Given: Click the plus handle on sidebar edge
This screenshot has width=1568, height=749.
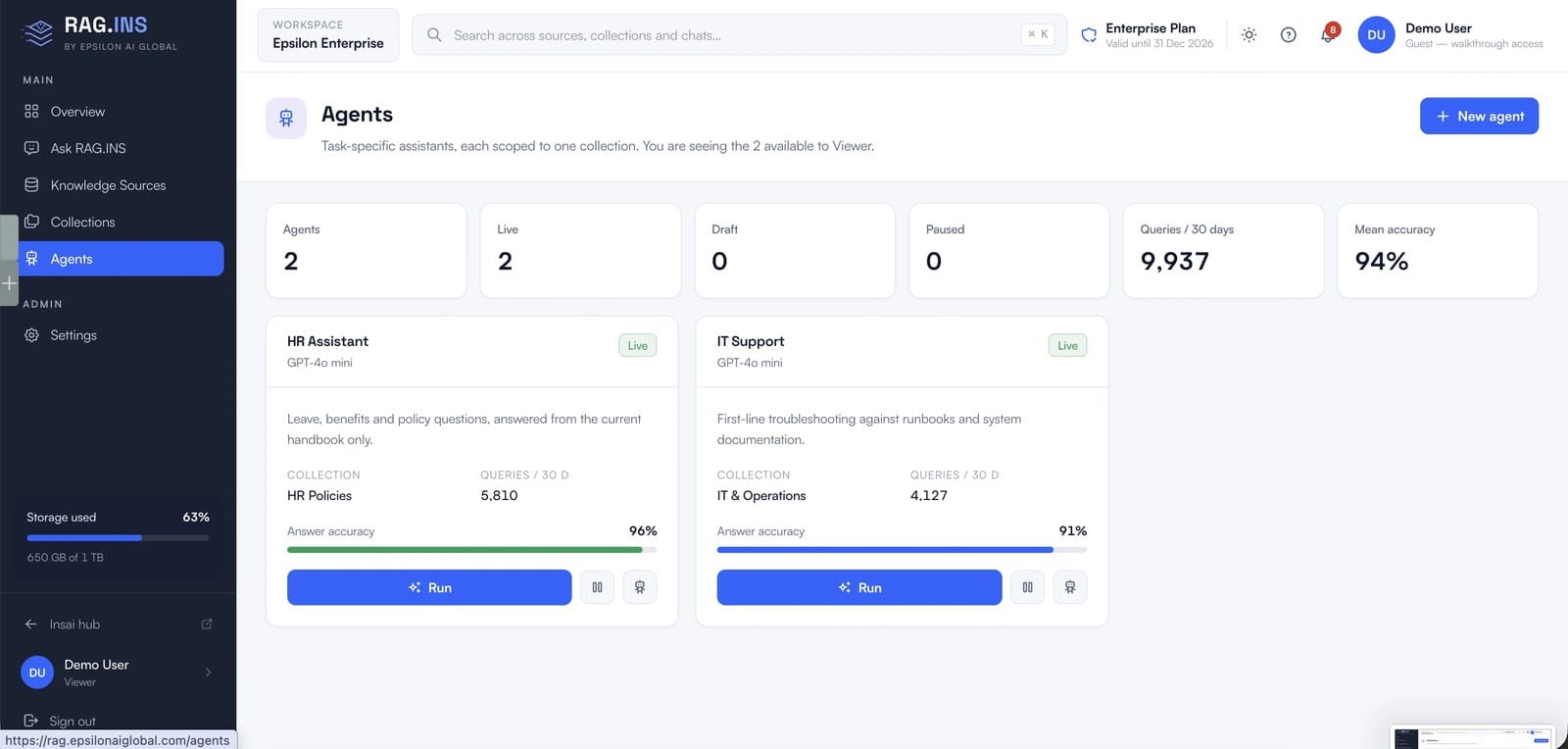Looking at the screenshot, I should (x=9, y=283).
